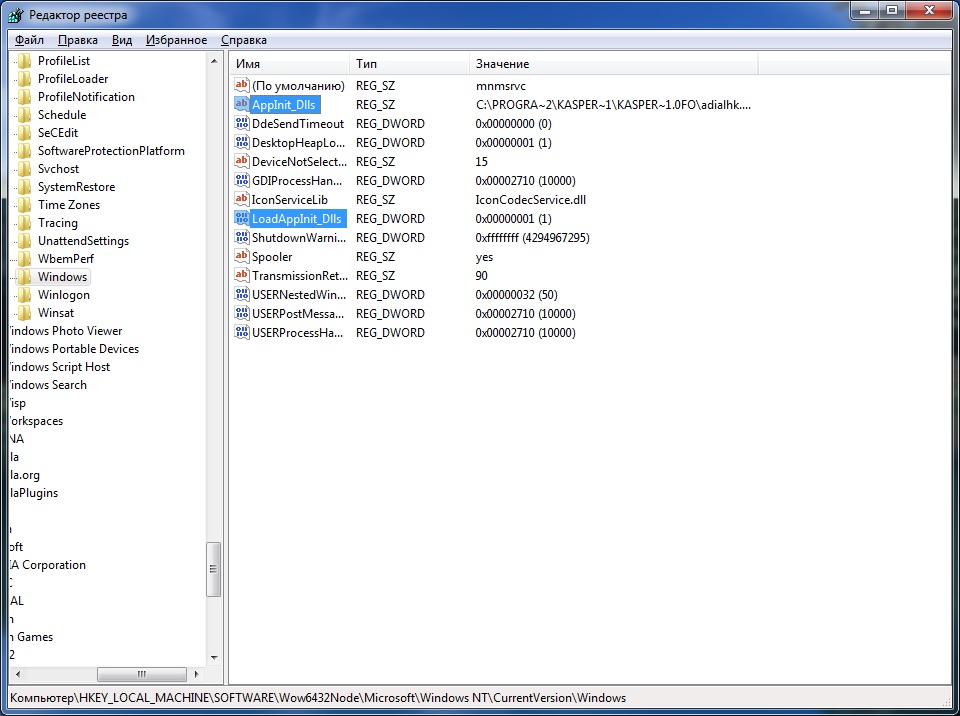Click the DWORD icon beside GDIProcessHan...
The height and width of the screenshot is (716, 960).
(242, 180)
